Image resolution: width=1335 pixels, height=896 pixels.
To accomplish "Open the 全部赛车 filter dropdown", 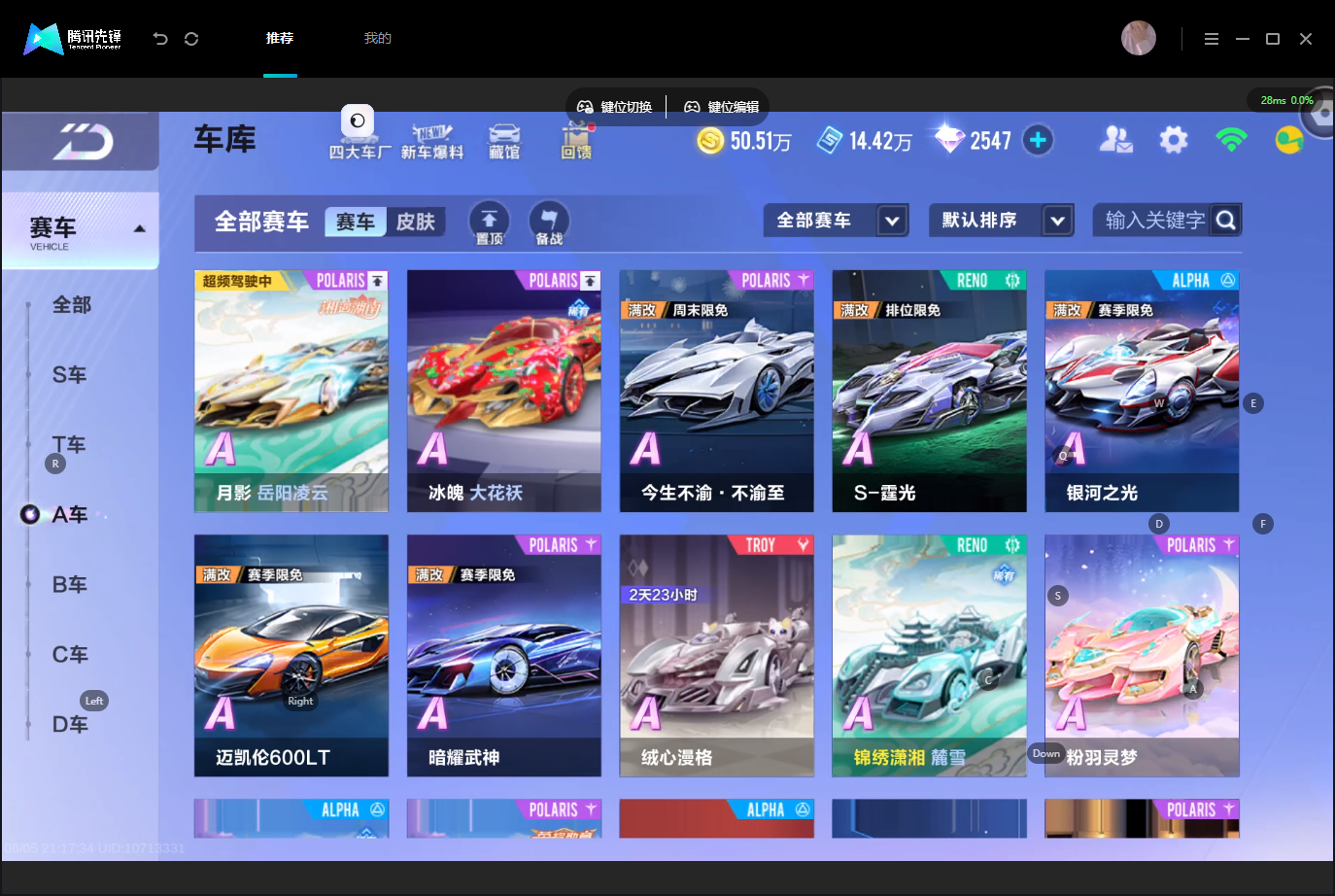I will tap(837, 221).
